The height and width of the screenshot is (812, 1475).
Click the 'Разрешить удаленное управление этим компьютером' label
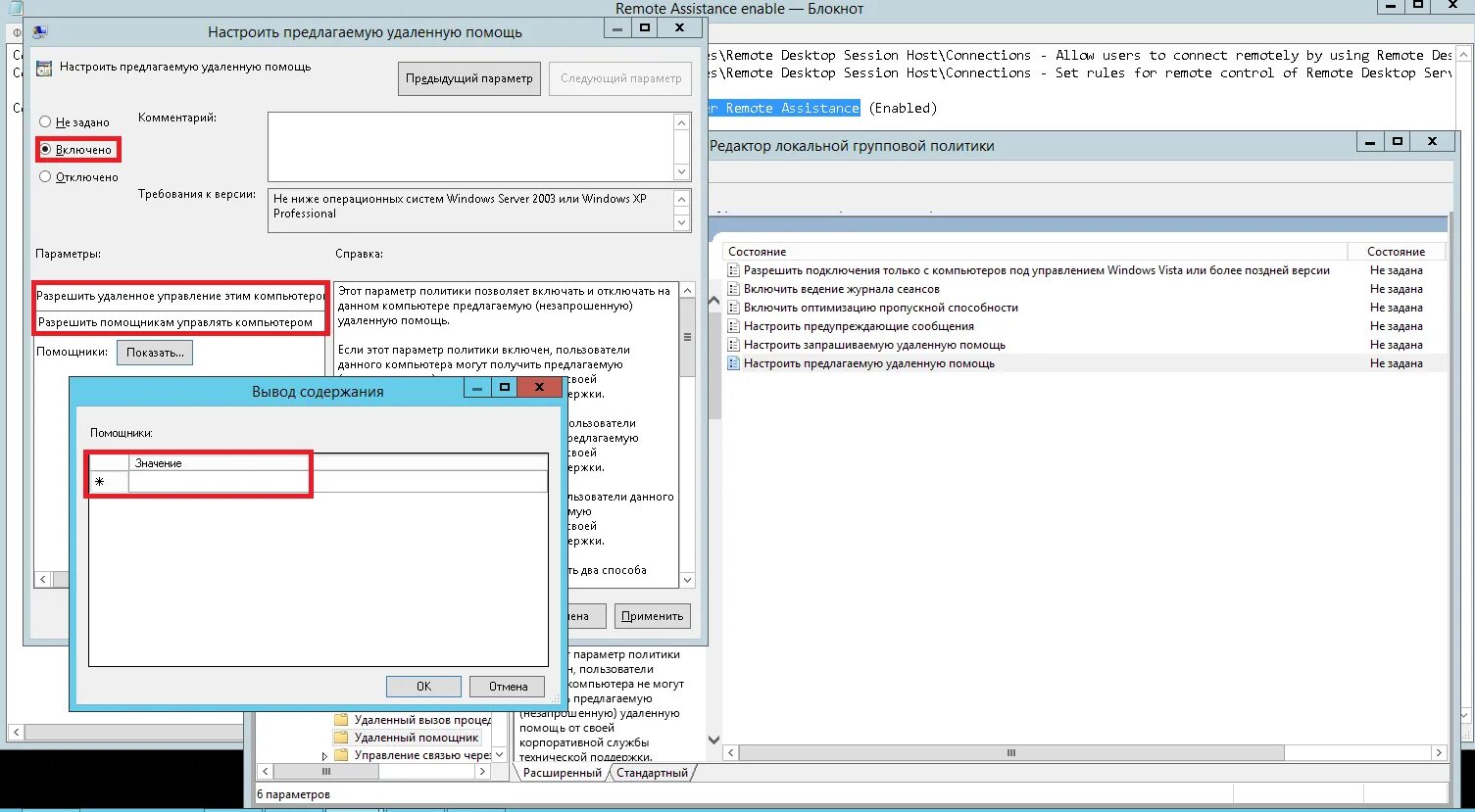point(180,296)
